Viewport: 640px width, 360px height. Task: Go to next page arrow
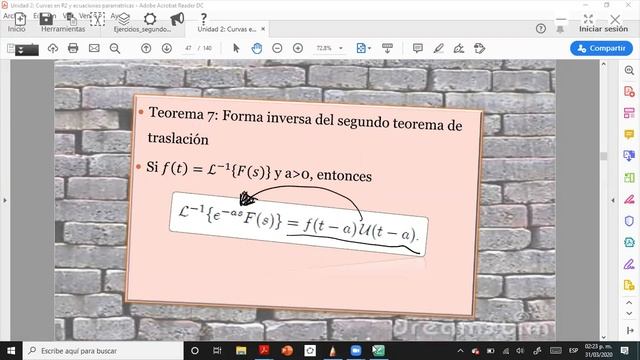[x=167, y=48]
